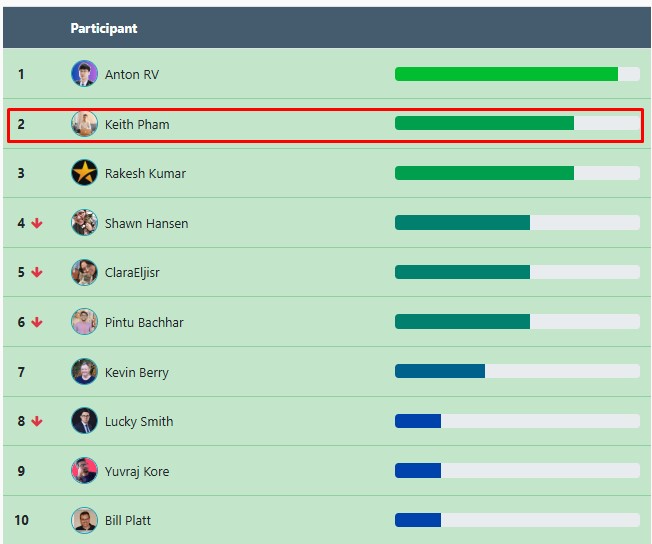This screenshot has width=652, height=544.
Task: Open Rakesh Kumar's name link
Action: [145, 173]
